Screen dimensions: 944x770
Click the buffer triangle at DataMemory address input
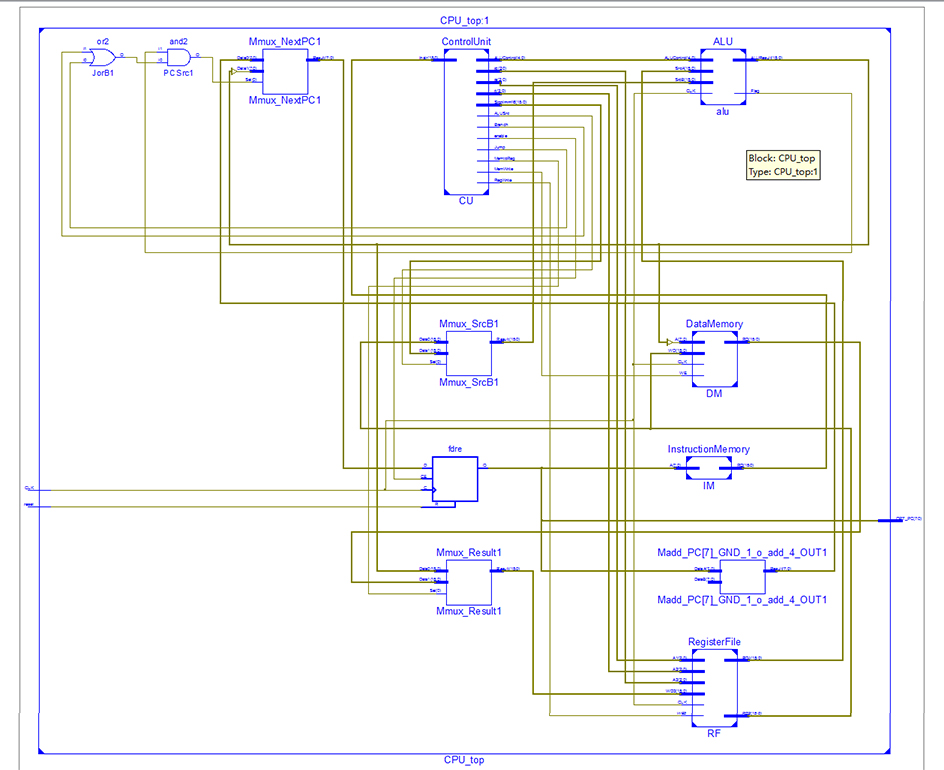[x=670, y=342]
